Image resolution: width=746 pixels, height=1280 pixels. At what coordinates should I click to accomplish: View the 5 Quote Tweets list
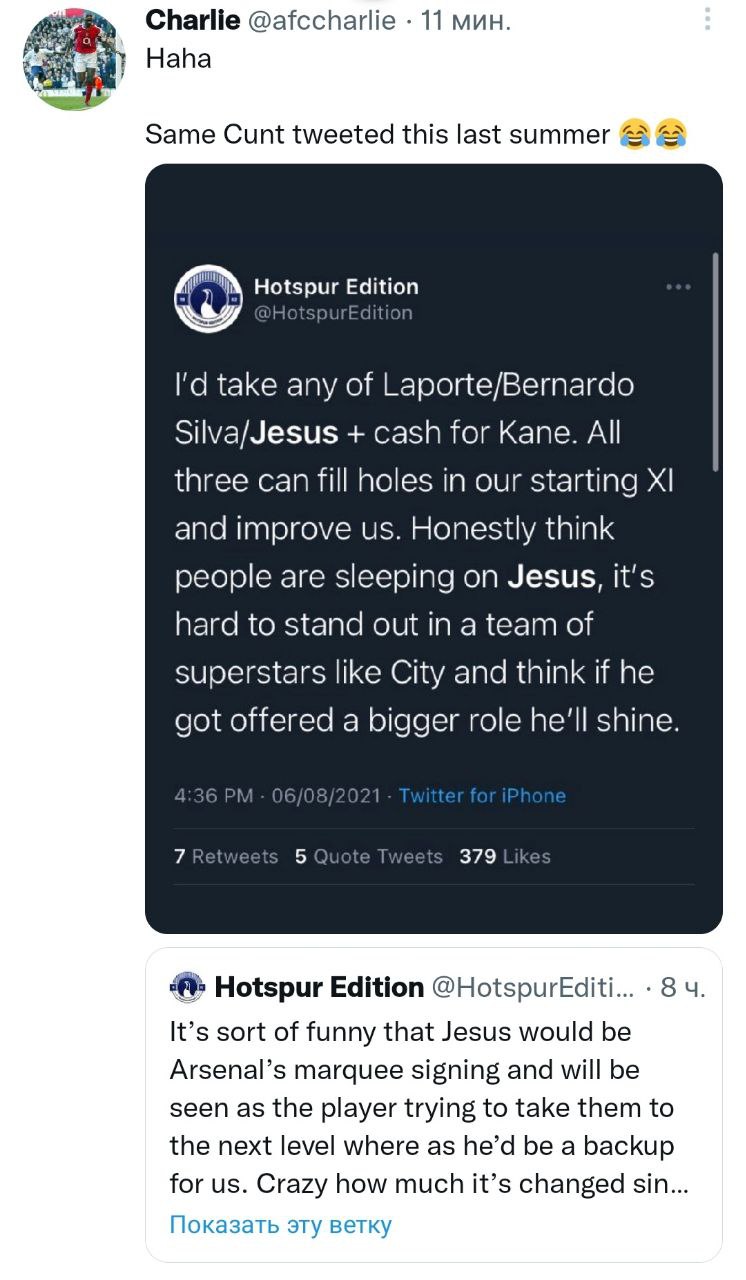[368, 856]
